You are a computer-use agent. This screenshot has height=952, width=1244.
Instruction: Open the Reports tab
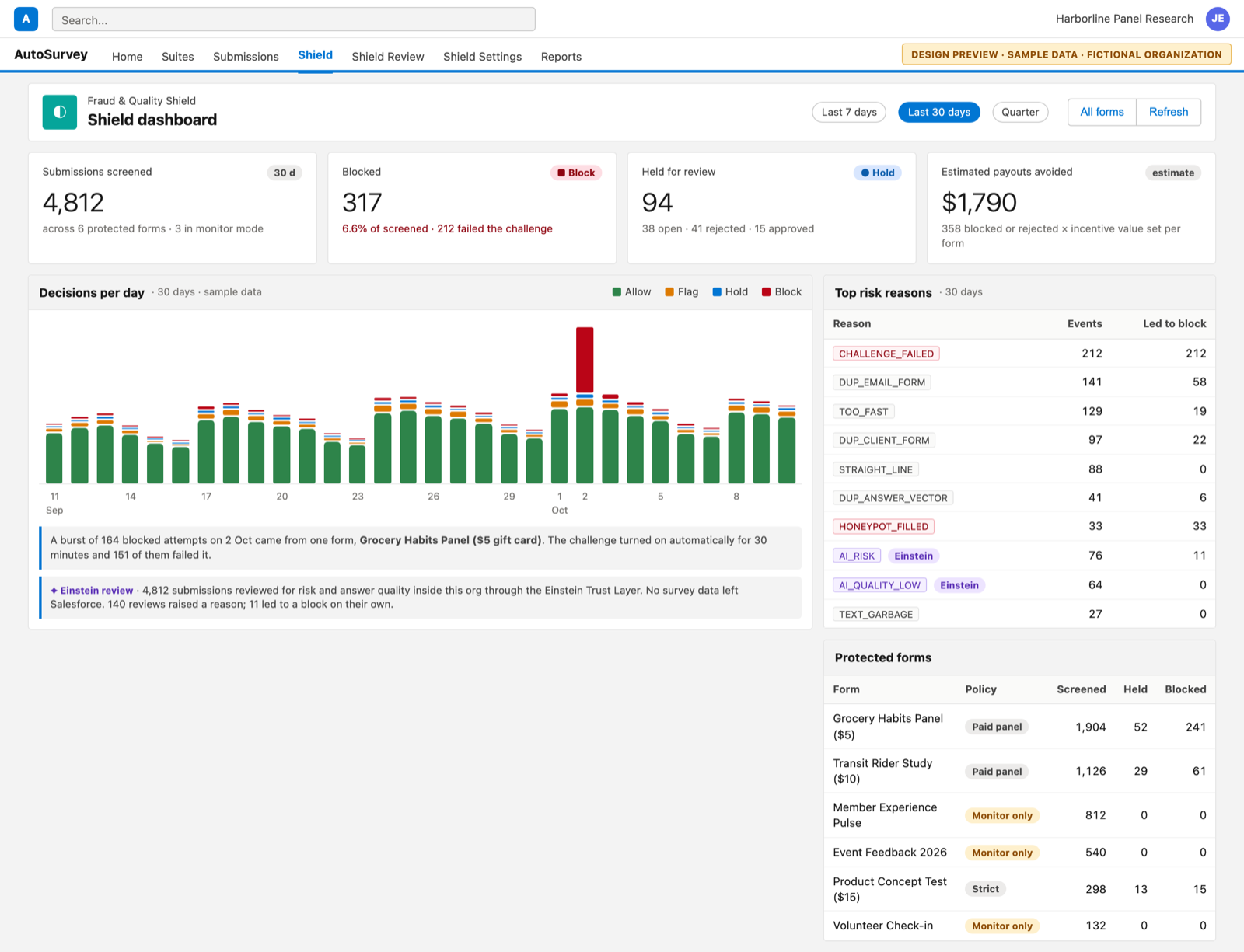[x=561, y=57]
